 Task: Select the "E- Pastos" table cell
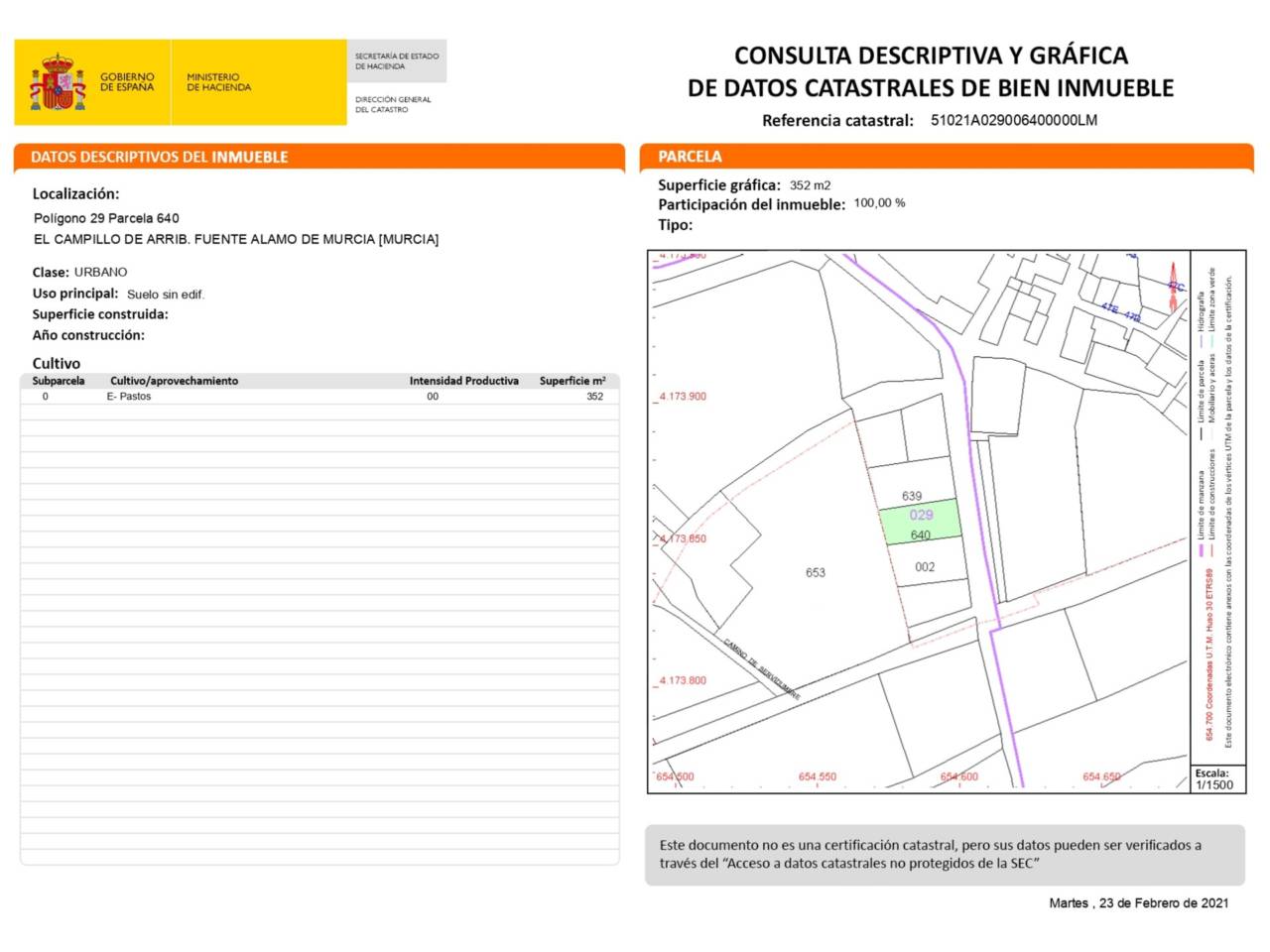click(x=129, y=397)
